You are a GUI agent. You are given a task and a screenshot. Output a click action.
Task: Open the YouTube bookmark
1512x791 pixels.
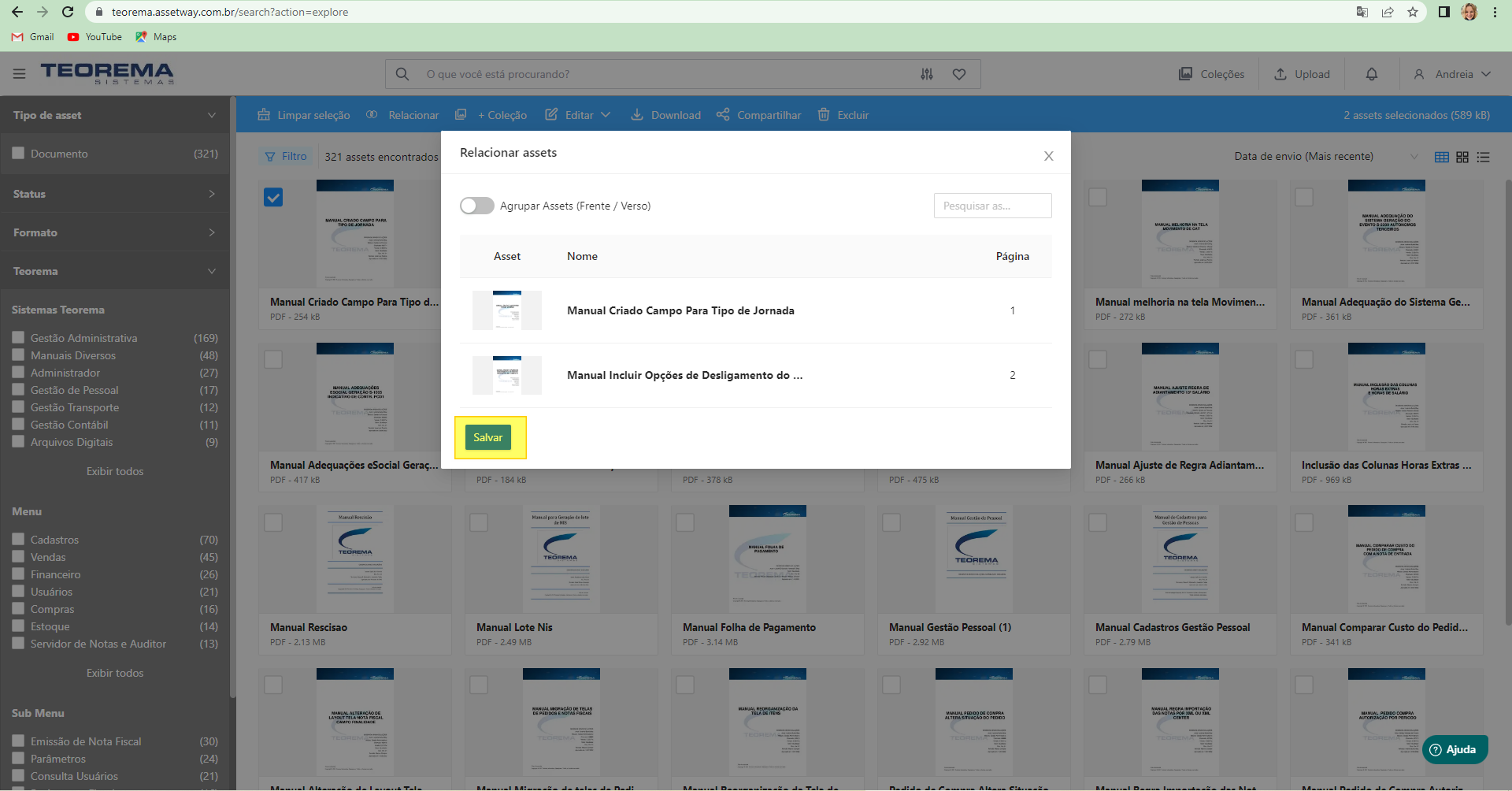94,37
